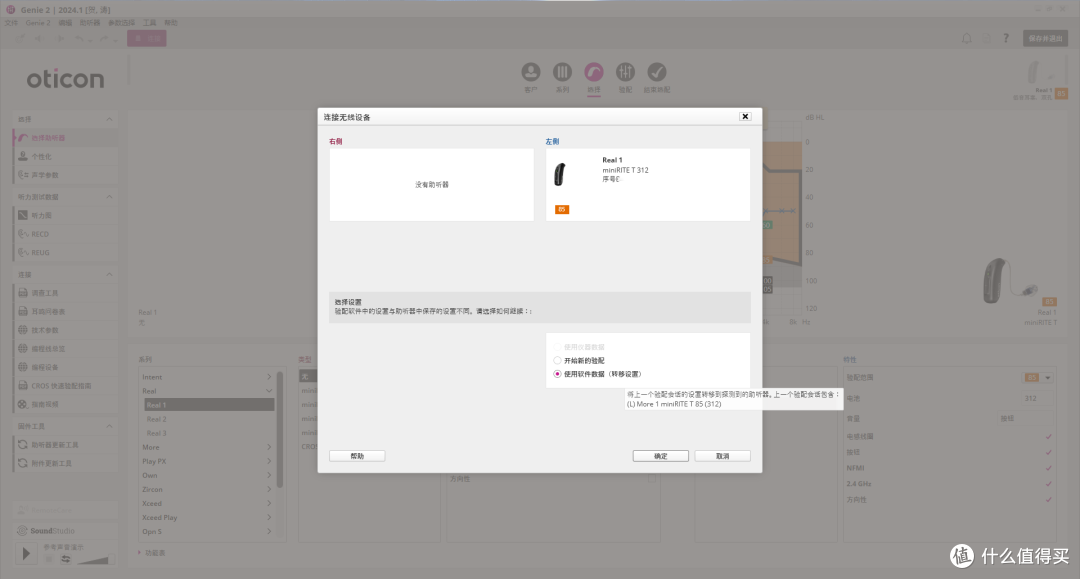Open the 客户 client step icon

pyautogui.click(x=530, y=72)
